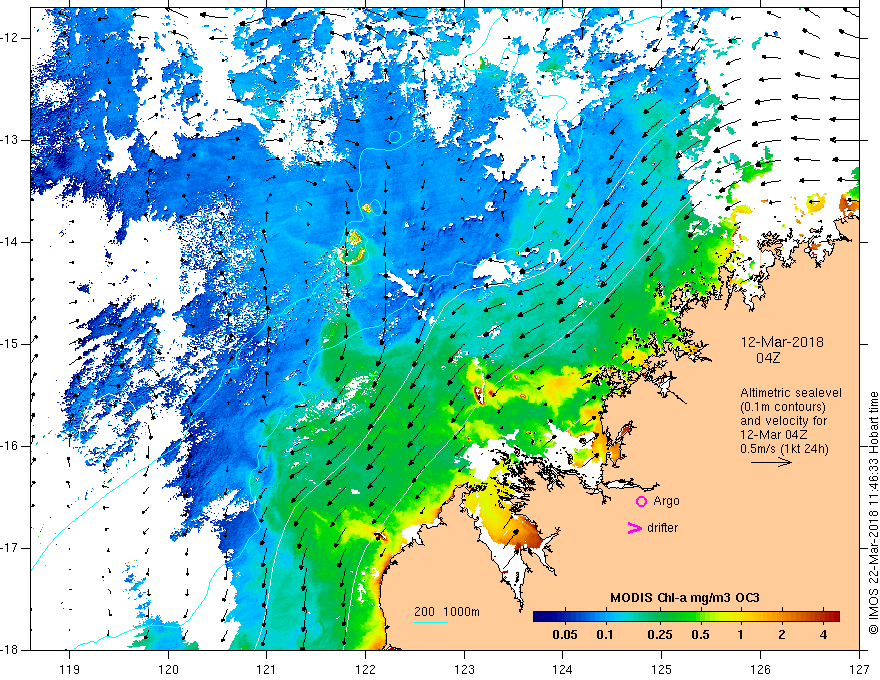880x680 pixels.
Task: Click the '0.5m/s (1kt 24h)' scale text
Action: pyautogui.click(x=785, y=448)
